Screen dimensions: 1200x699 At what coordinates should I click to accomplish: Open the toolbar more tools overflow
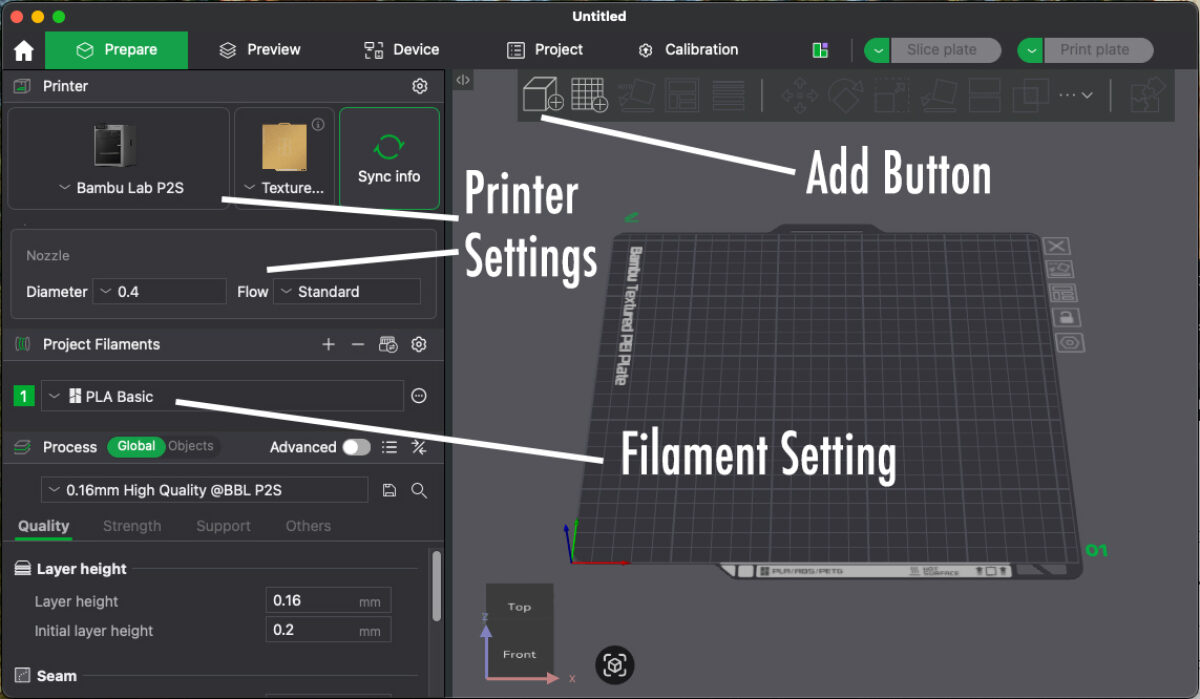click(1076, 95)
